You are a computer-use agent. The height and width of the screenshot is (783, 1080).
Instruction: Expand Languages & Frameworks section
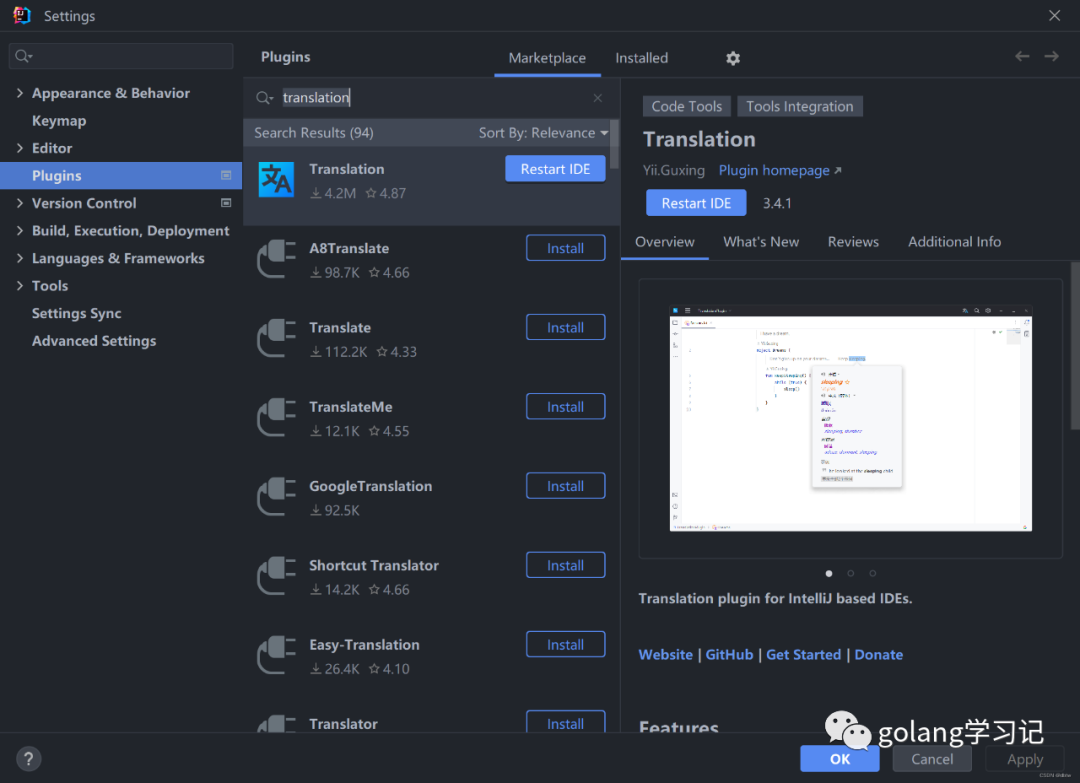pyautogui.click(x=19, y=258)
